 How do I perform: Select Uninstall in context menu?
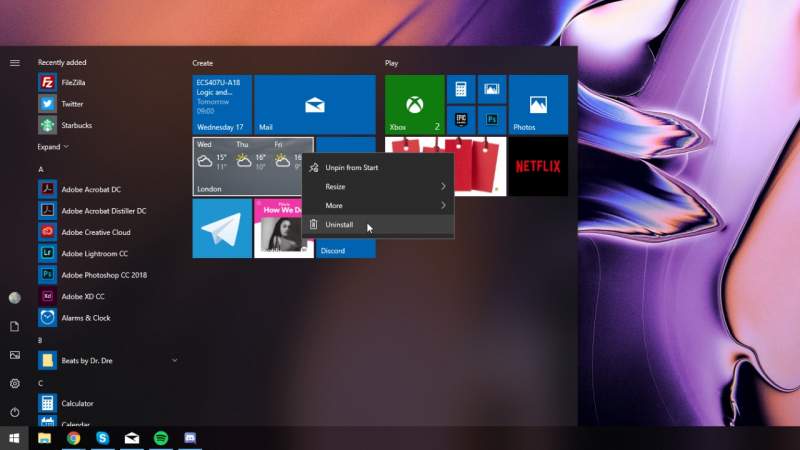[378, 224]
